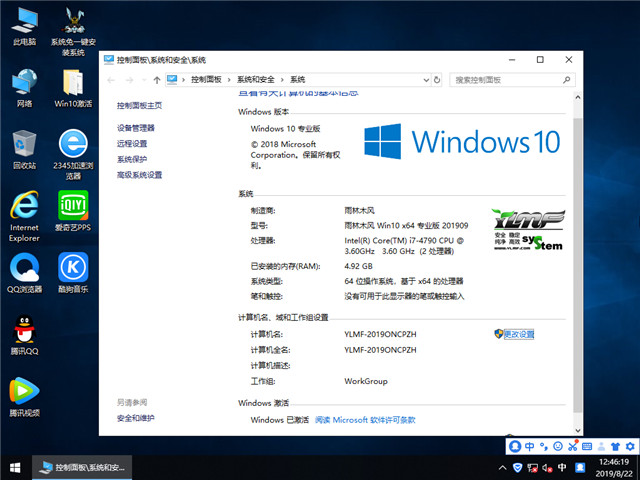The width and height of the screenshot is (640, 480).
Task: Open the 爱奇艺PPS desktop icon
Action: [x=73, y=208]
